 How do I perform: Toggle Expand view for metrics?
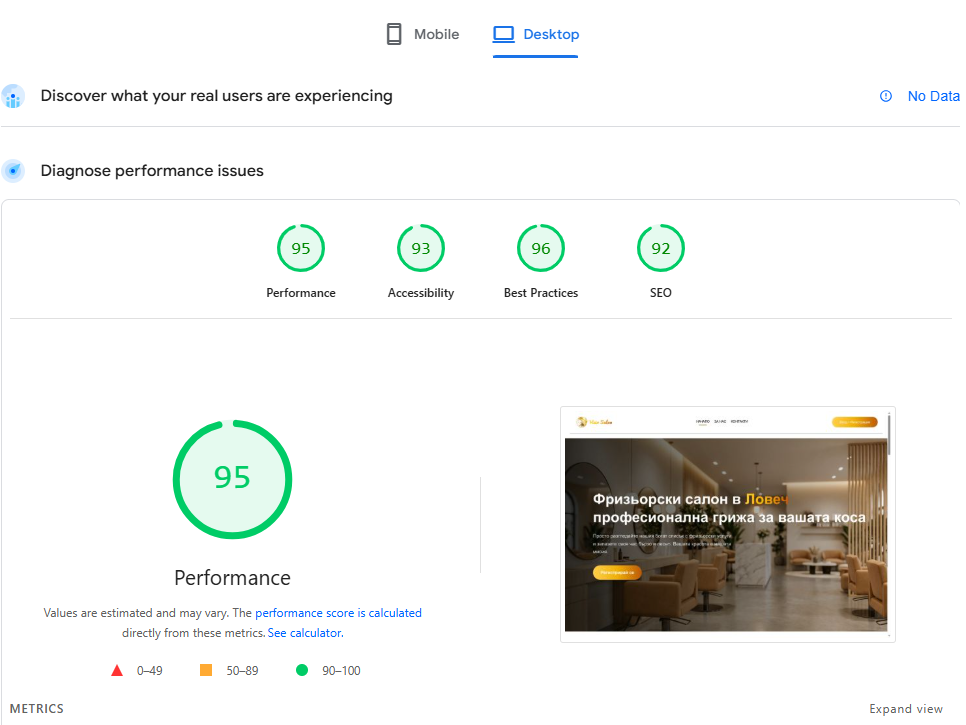point(906,709)
